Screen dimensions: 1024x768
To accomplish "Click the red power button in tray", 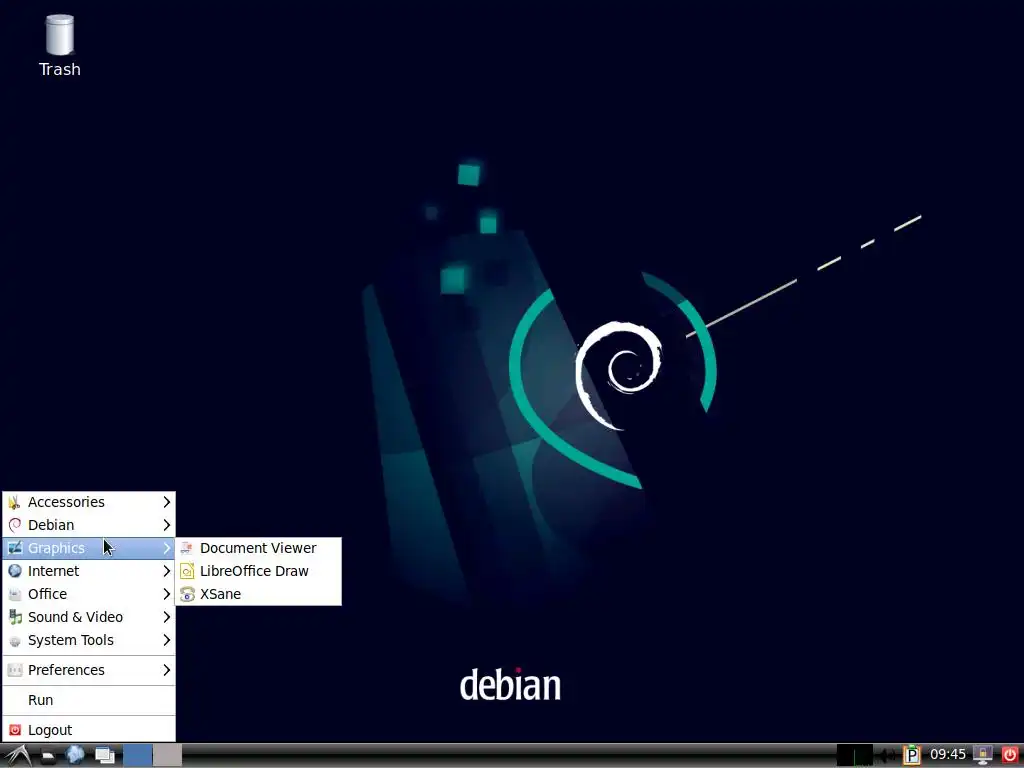I will 1010,756.
